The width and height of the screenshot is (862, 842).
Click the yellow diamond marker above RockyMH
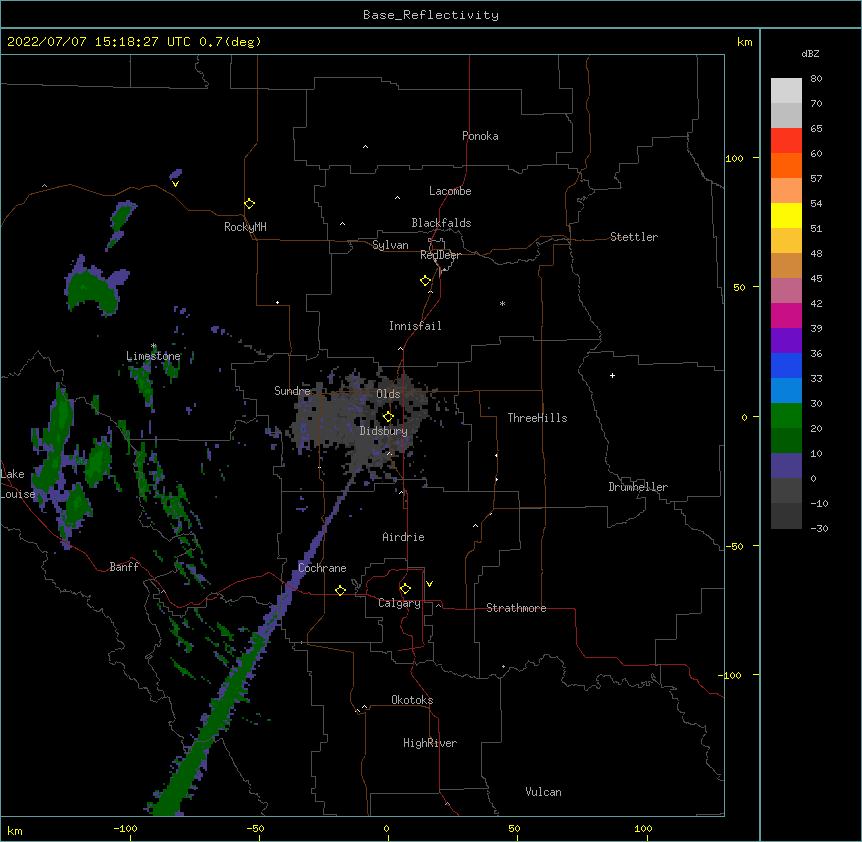(x=249, y=204)
